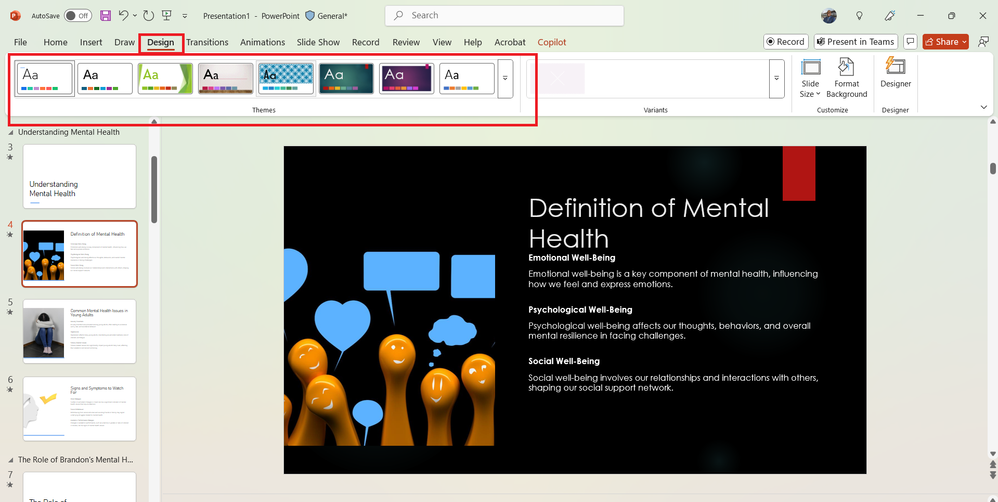
Task: Open the Acrobat tab
Action: (x=510, y=42)
